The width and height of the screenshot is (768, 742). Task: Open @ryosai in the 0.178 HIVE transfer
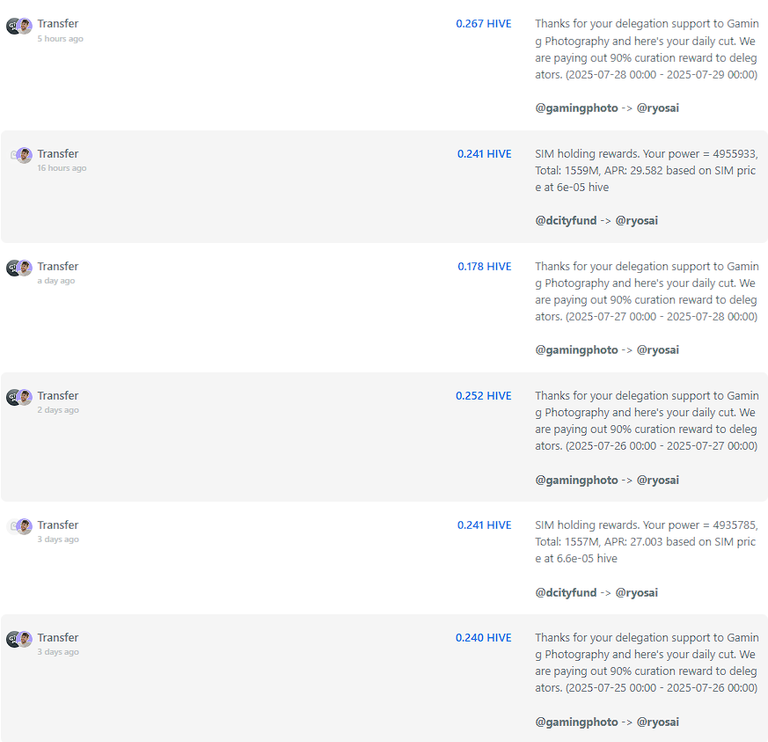tap(658, 350)
